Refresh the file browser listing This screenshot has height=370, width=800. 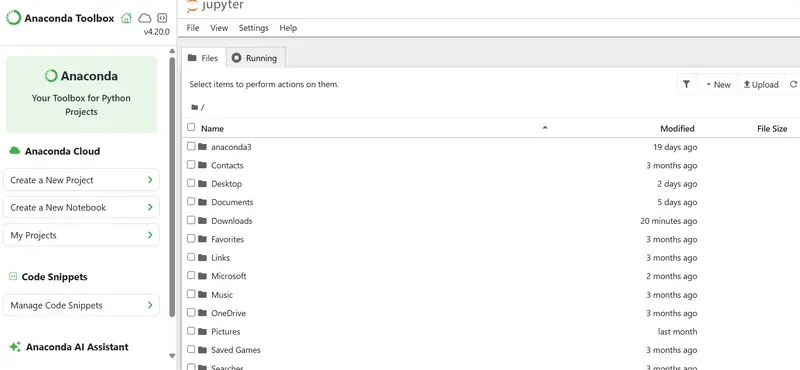click(793, 84)
